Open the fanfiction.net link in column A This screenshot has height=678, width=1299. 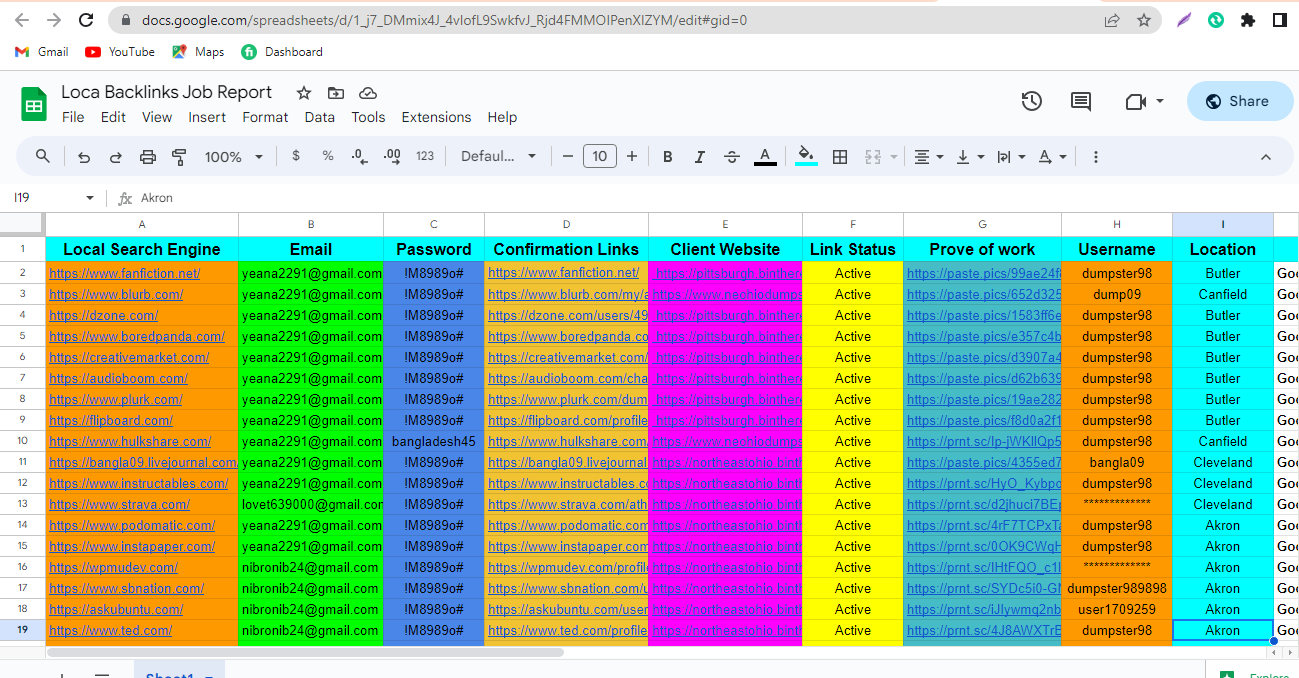point(125,273)
